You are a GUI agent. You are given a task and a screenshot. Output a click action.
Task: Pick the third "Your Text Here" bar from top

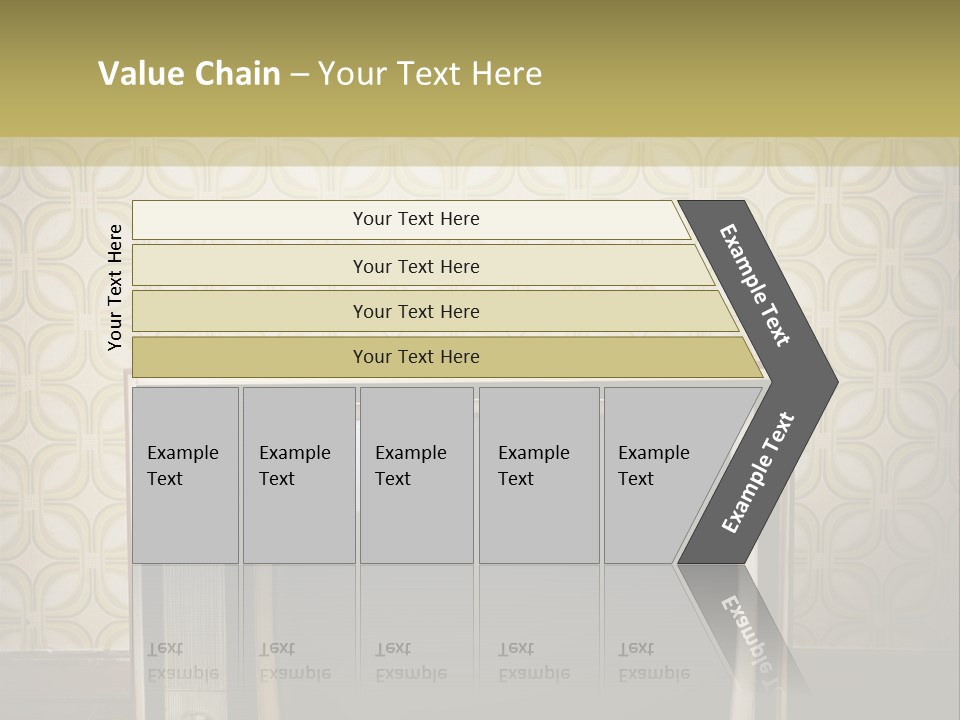(x=415, y=311)
